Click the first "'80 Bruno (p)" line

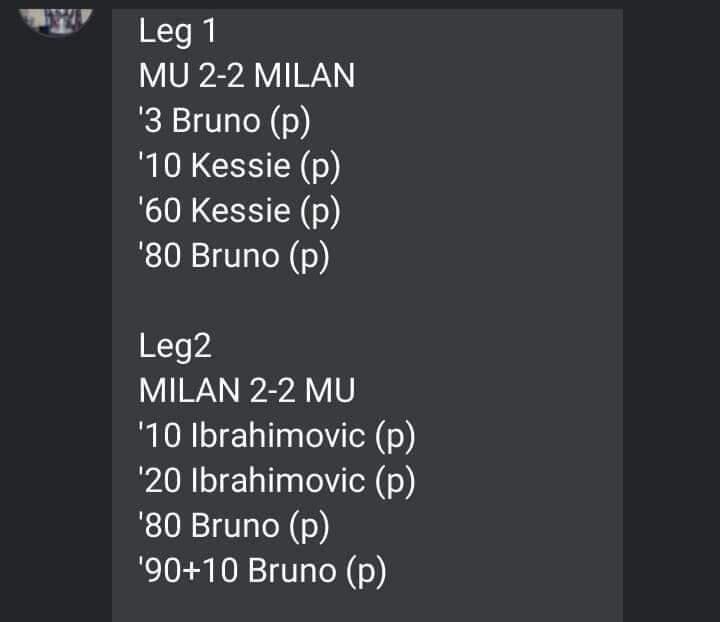coord(234,256)
